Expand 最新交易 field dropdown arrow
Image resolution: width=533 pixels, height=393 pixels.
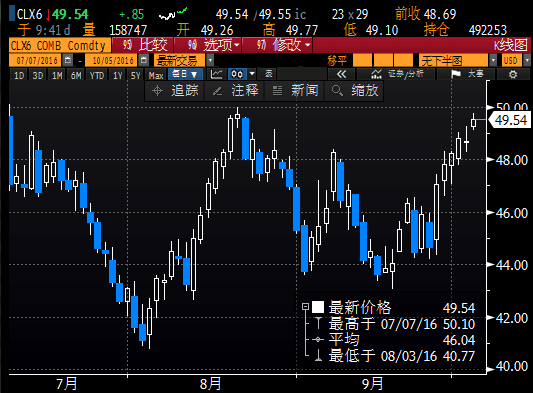coord(210,61)
